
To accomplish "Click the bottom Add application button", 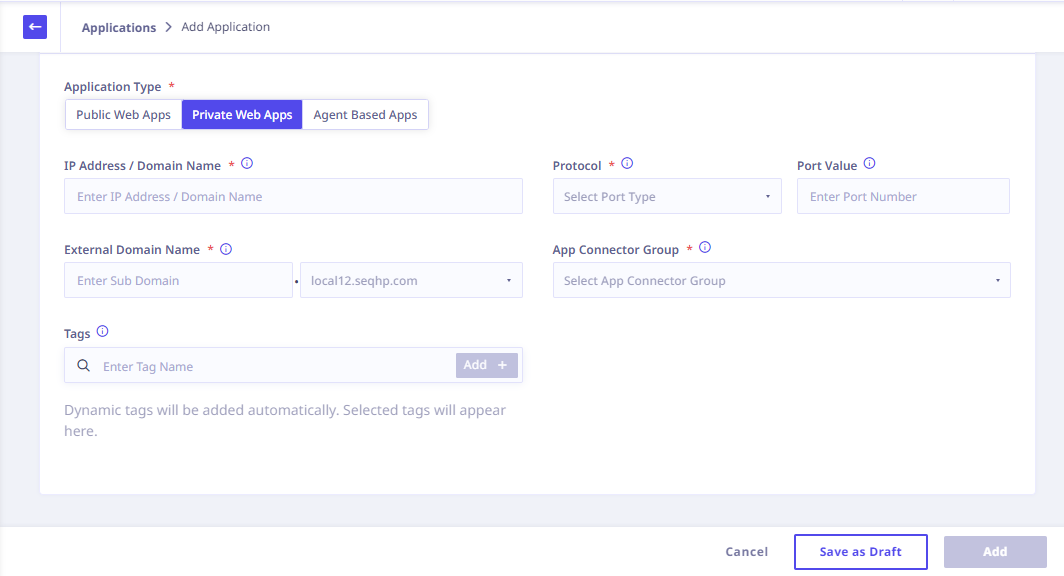I will coord(995,552).
